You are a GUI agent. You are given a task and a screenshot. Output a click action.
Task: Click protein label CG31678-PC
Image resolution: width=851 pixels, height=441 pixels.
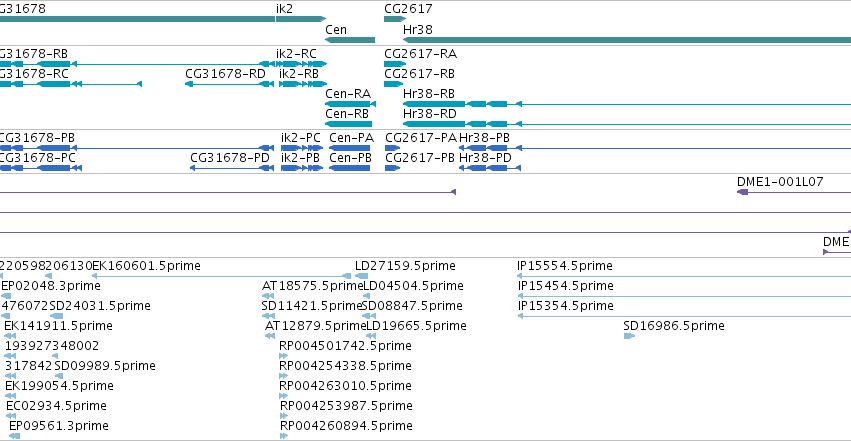[37, 158]
